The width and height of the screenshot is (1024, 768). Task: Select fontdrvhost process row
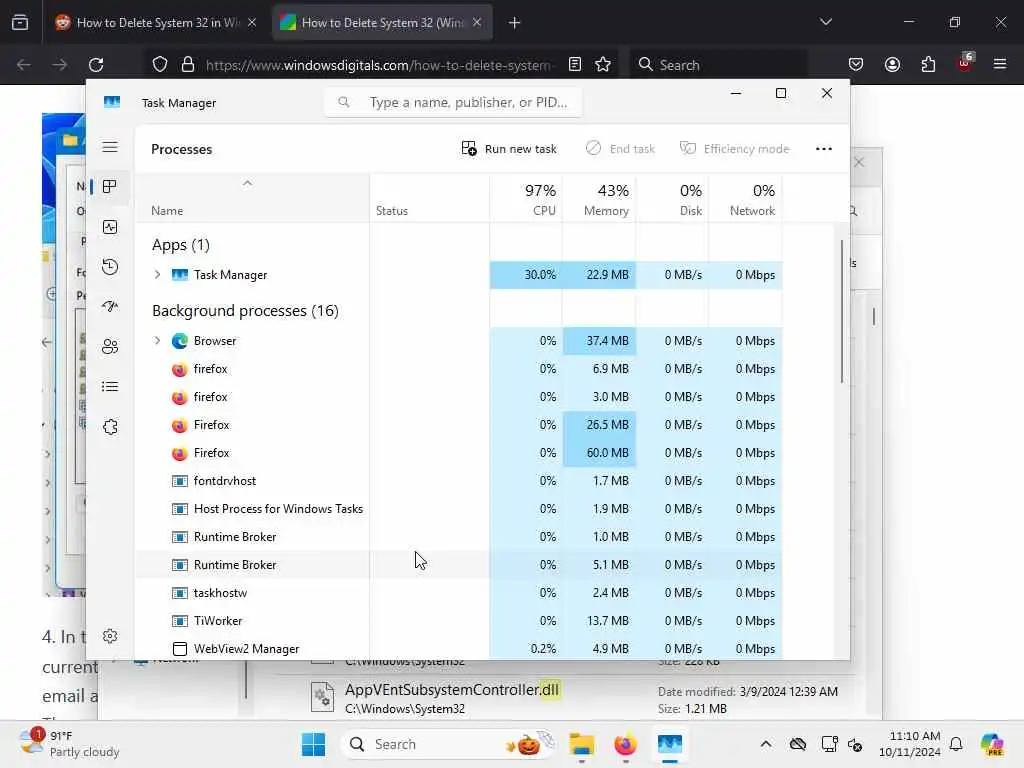[x=459, y=481]
